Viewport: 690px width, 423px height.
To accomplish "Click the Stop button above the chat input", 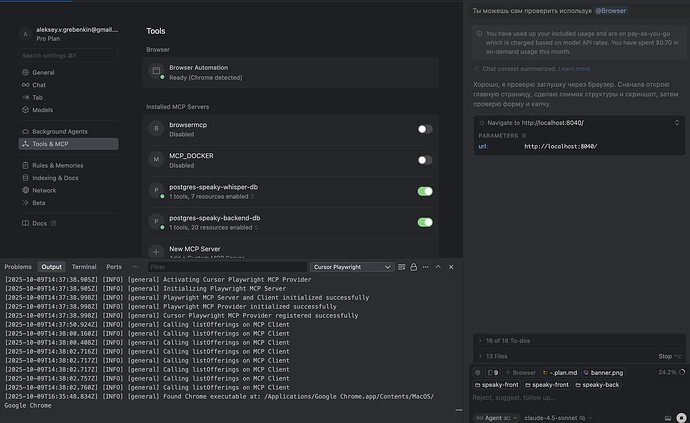I will click(x=664, y=356).
